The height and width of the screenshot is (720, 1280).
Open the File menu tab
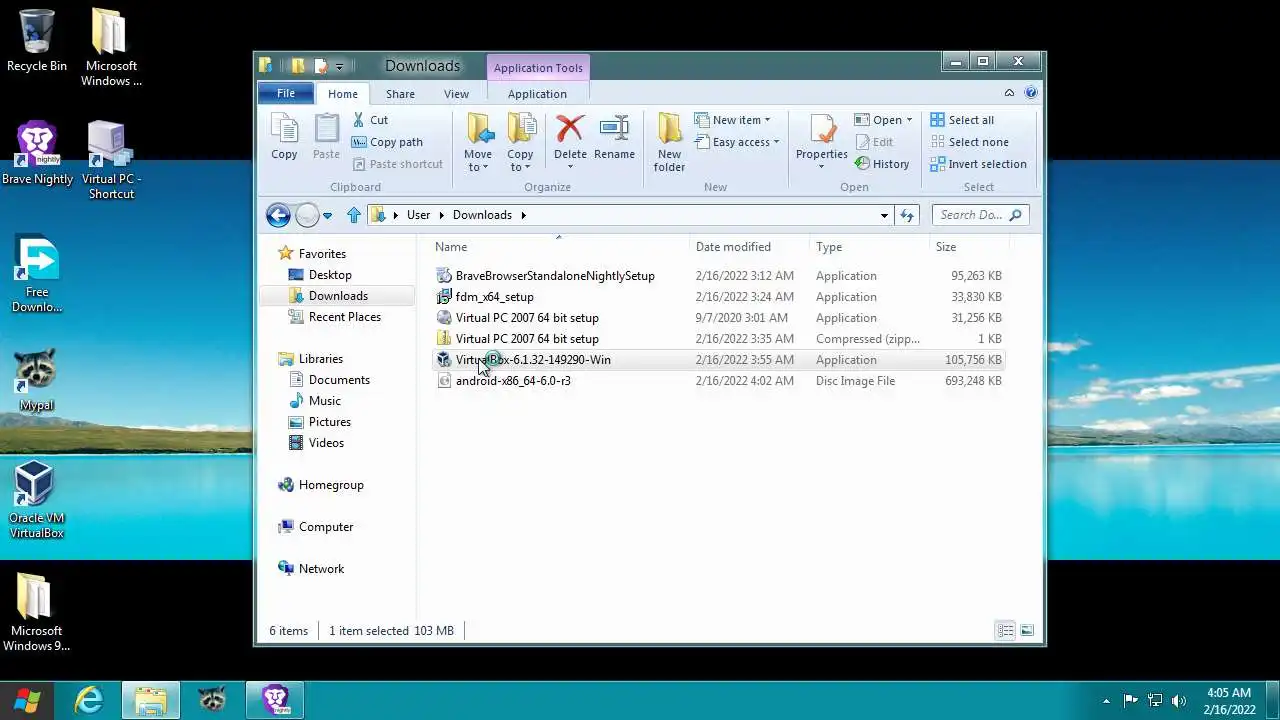286,93
